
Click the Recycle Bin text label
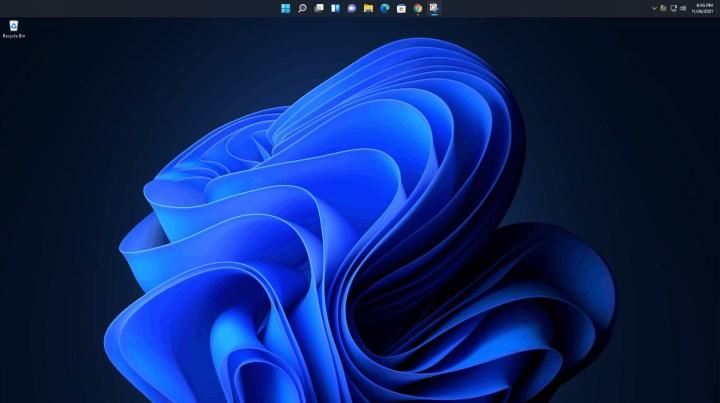pyautogui.click(x=14, y=36)
